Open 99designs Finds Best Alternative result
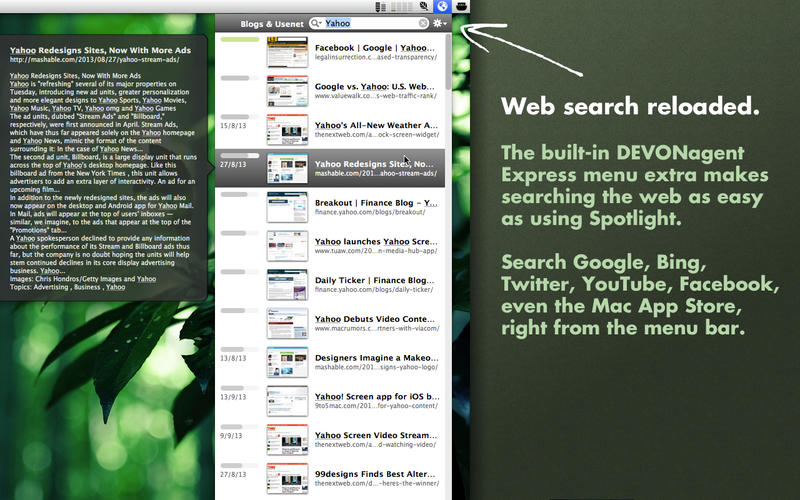The height and width of the screenshot is (500, 800). 330,479
